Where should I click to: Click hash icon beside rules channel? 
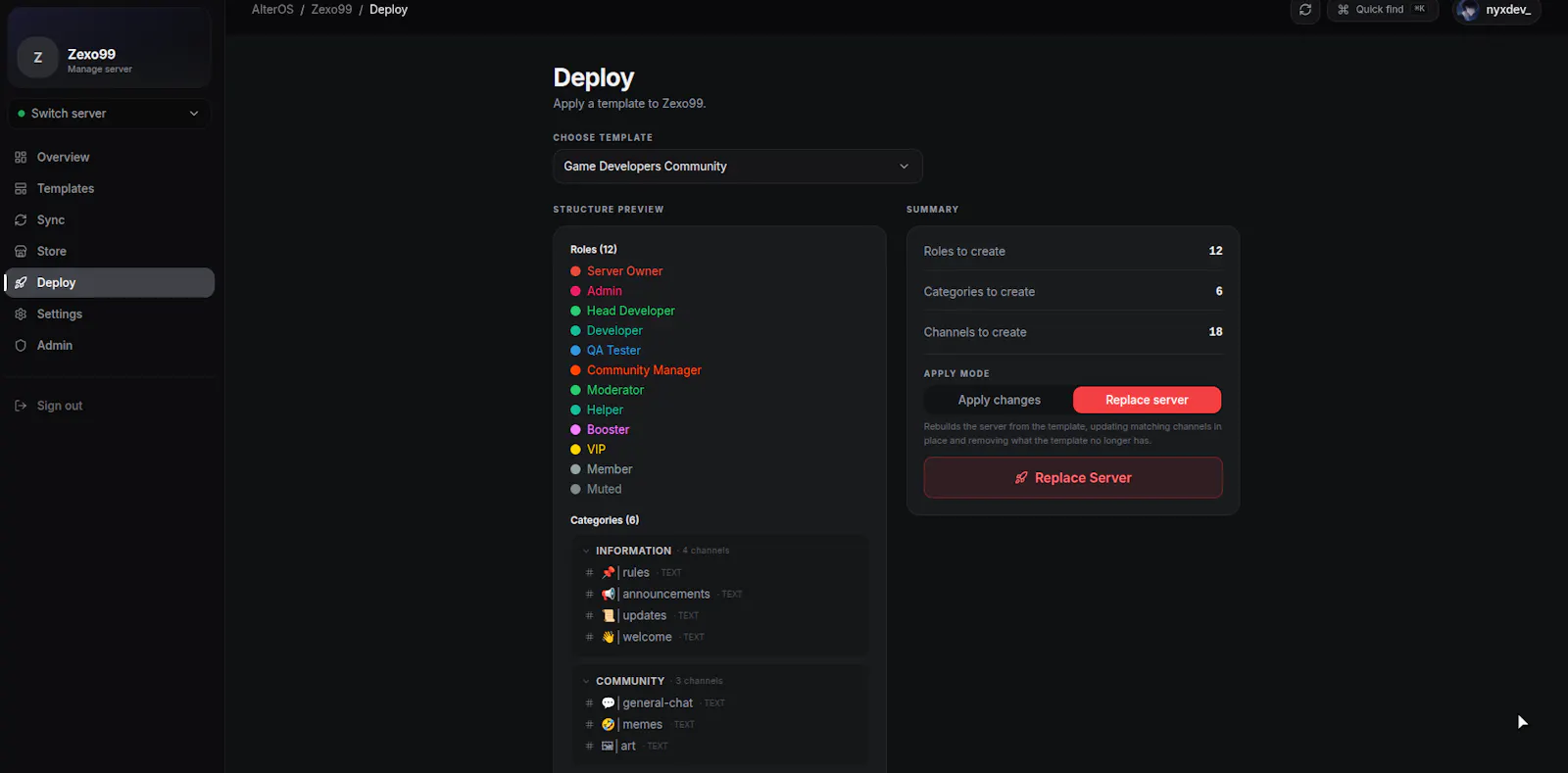click(x=589, y=573)
